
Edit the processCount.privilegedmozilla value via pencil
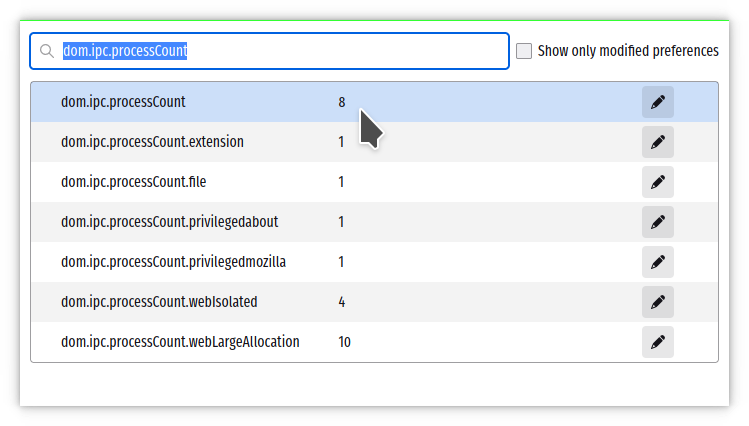tap(657, 262)
